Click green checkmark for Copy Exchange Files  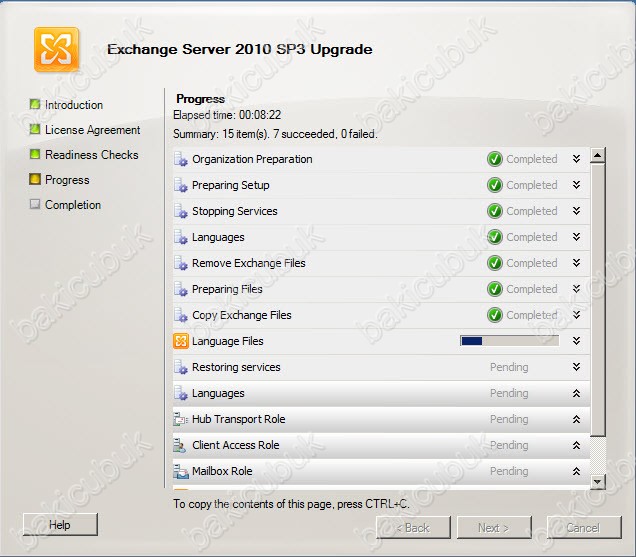click(x=495, y=315)
